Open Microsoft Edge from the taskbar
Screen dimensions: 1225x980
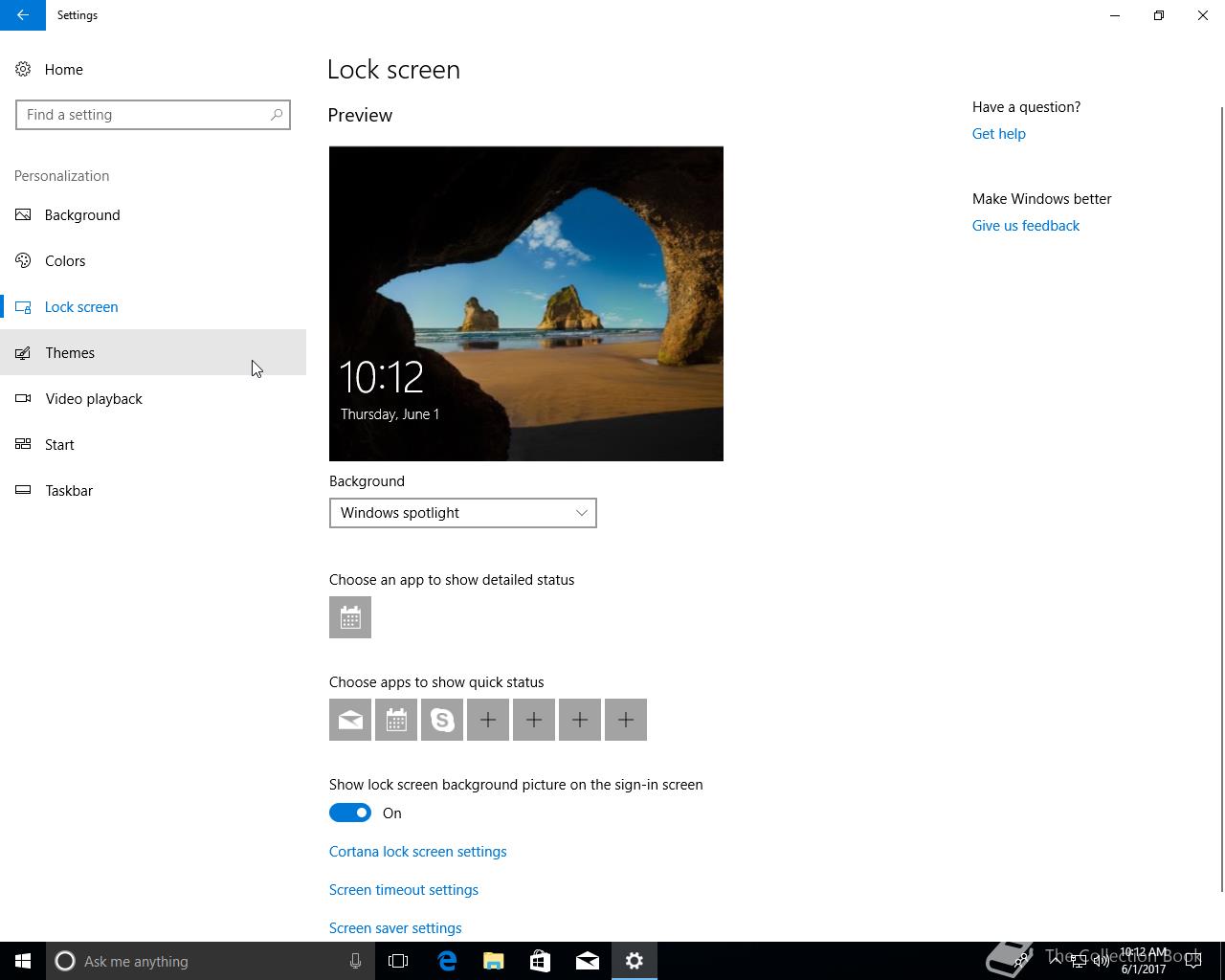pyautogui.click(x=447, y=961)
